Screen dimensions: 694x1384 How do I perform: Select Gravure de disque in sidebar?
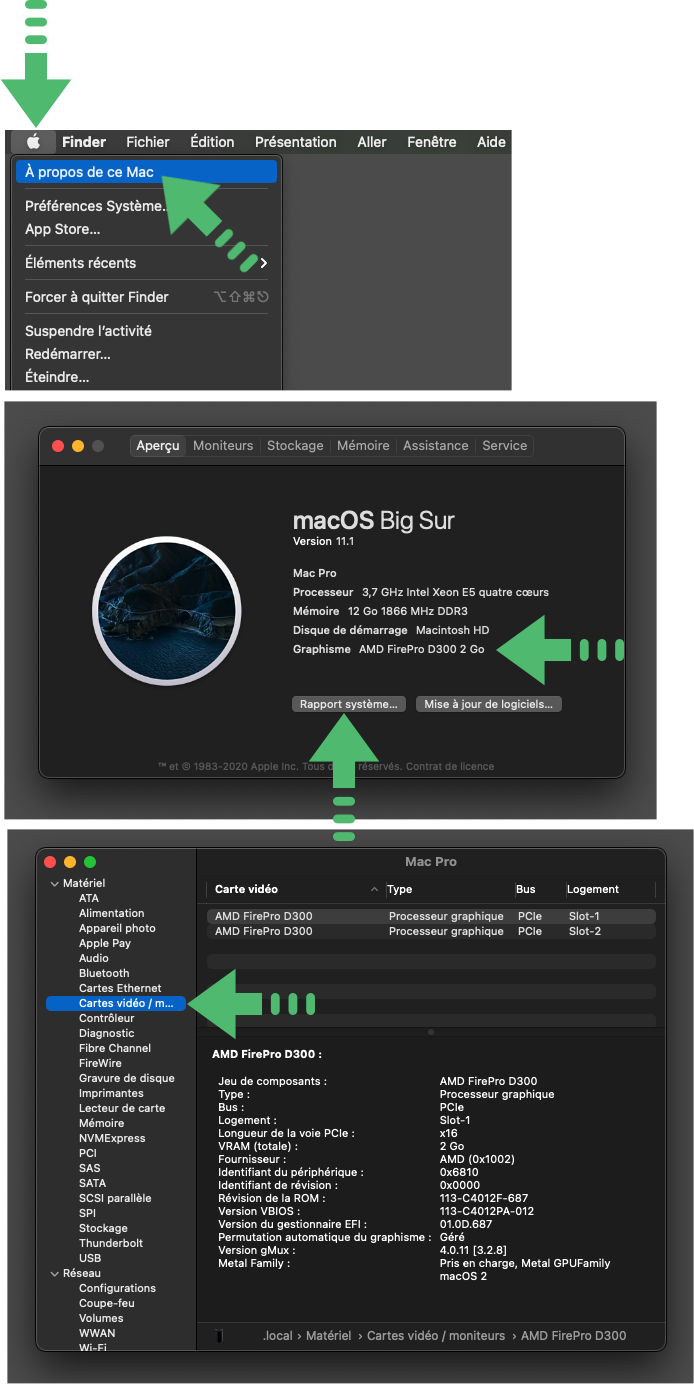click(127, 1079)
